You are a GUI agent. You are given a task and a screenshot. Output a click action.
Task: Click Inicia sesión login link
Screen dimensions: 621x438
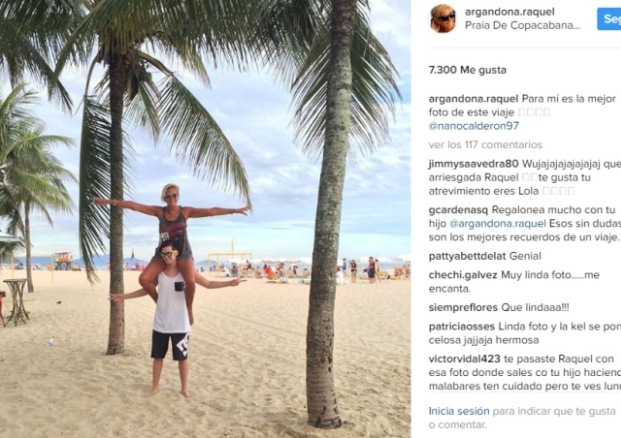pyautogui.click(x=459, y=411)
